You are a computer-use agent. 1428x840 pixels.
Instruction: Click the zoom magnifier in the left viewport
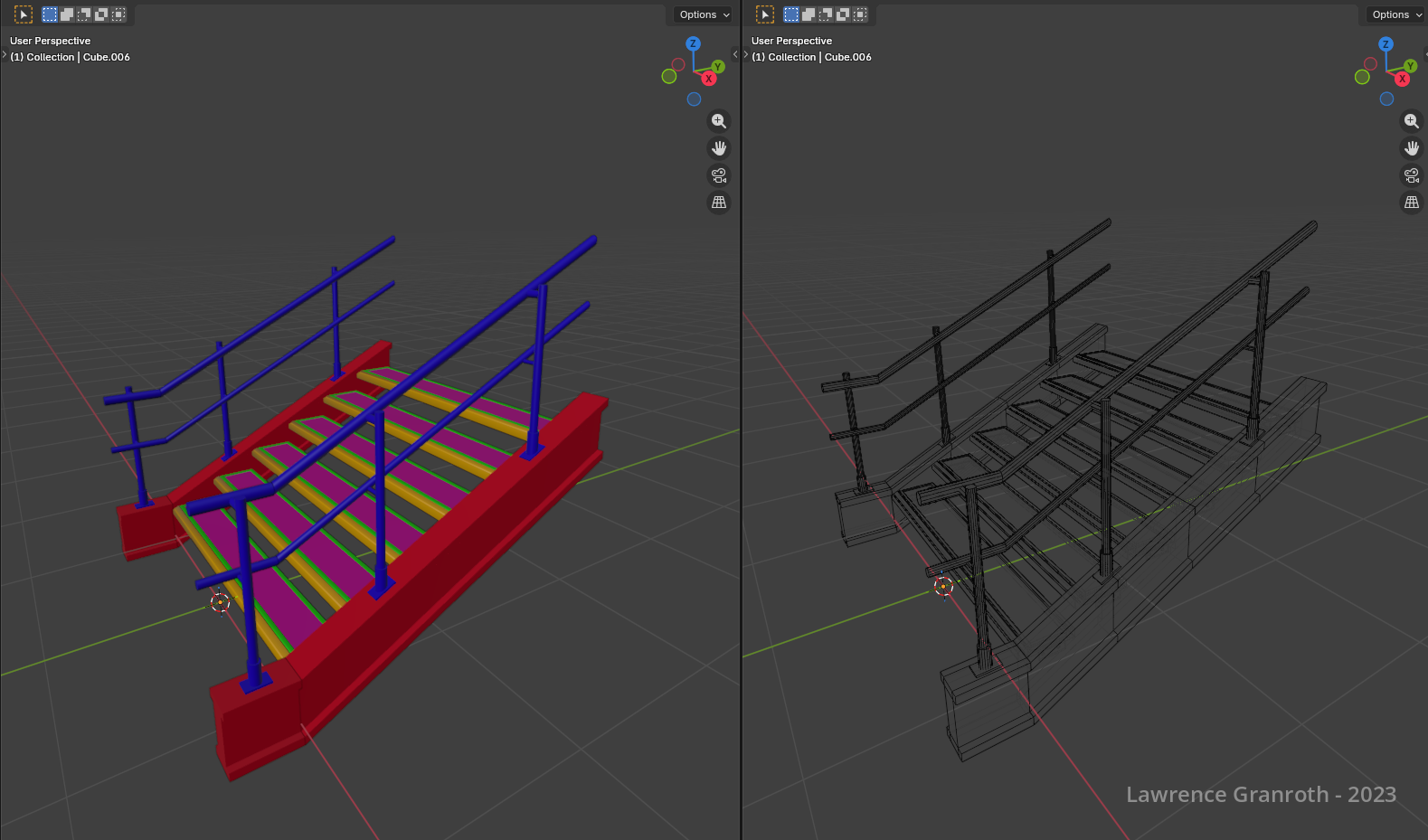tap(718, 121)
